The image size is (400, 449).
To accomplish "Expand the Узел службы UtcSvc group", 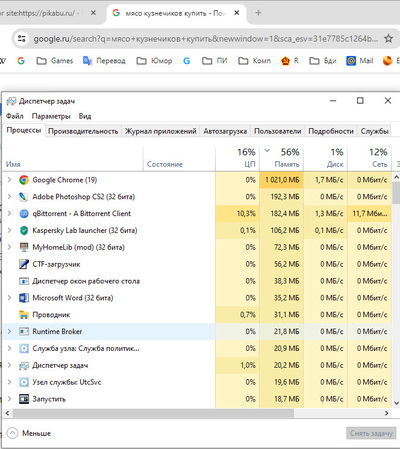I will click(9, 382).
